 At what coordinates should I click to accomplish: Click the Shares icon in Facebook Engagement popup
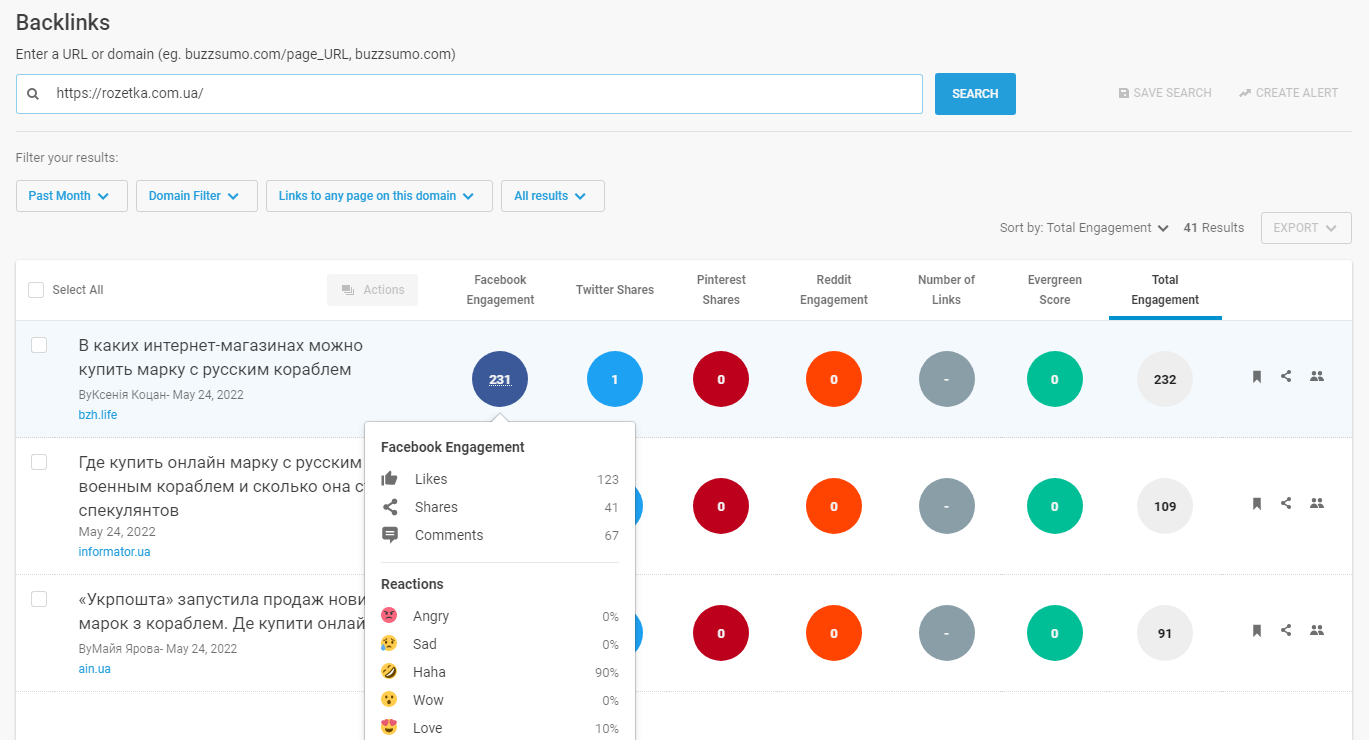390,507
